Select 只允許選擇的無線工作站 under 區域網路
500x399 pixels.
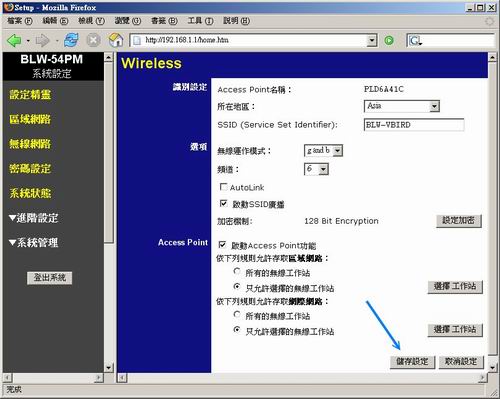[x=237, y=287]
